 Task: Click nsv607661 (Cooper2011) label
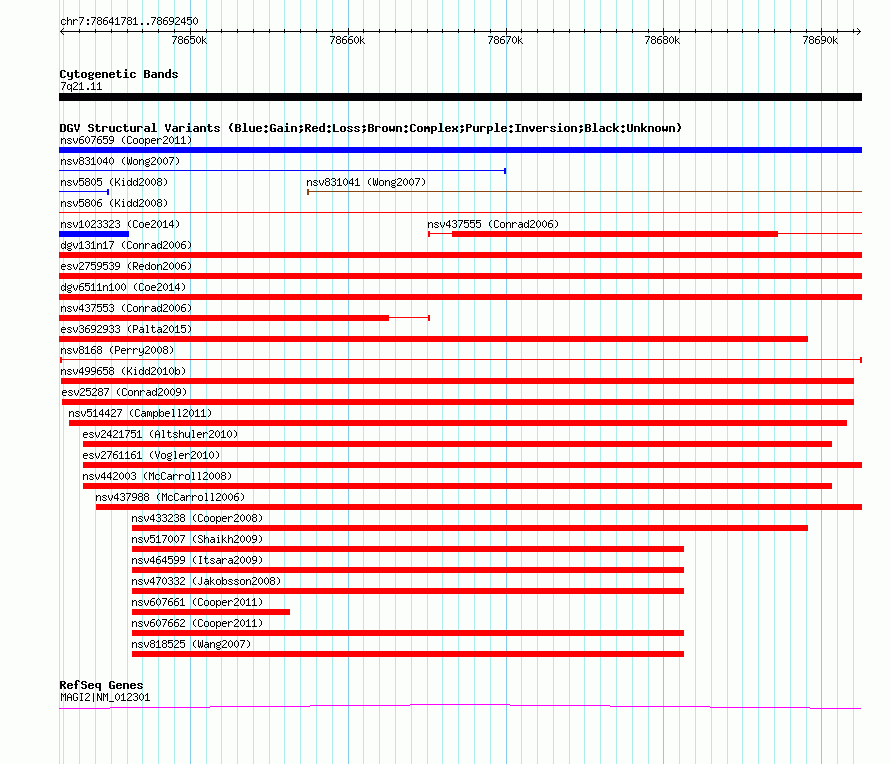click(x=197, y=602)
